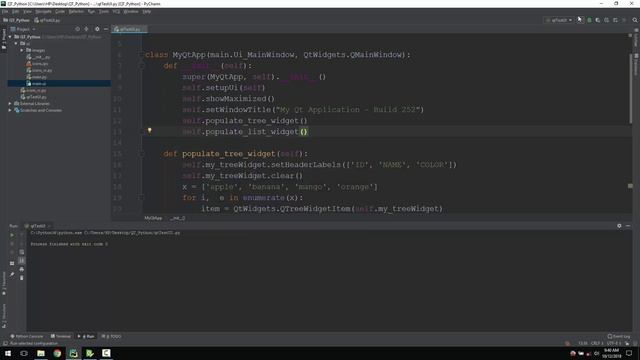Image resolution: width=640 pixels, height=360 pixels.
Task: Open the Terminal tool window
Action: click(x=60, y=336)
